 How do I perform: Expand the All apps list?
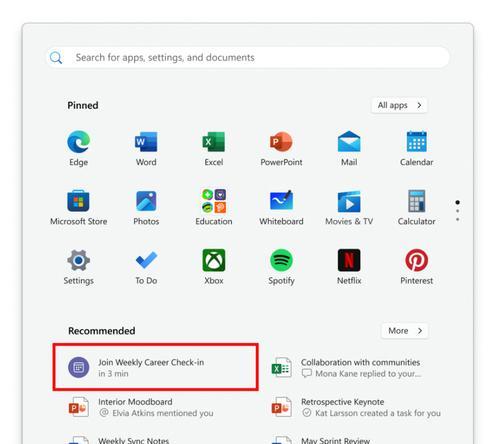pyautogui.click(x=399, y=105)
